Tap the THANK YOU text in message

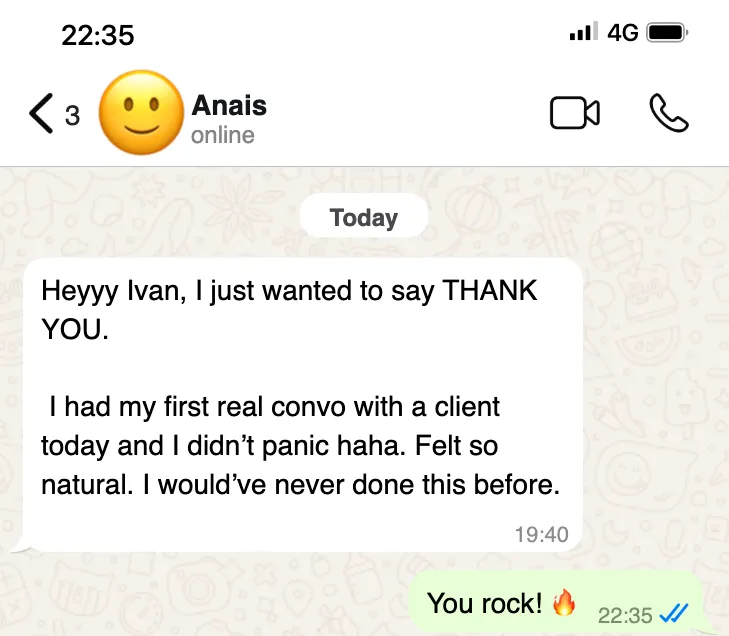pos(288,310)
